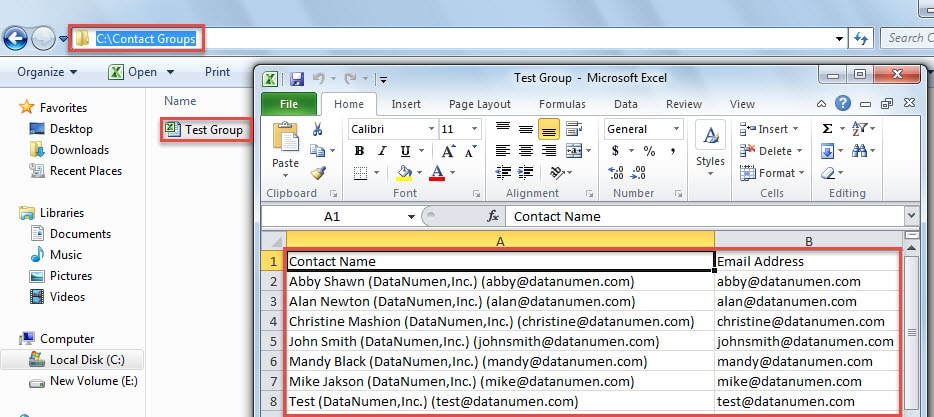This screenshot has height=417, width=934.
Task: Click the Decrease Decimal icon
Action: tap(639, 173)
